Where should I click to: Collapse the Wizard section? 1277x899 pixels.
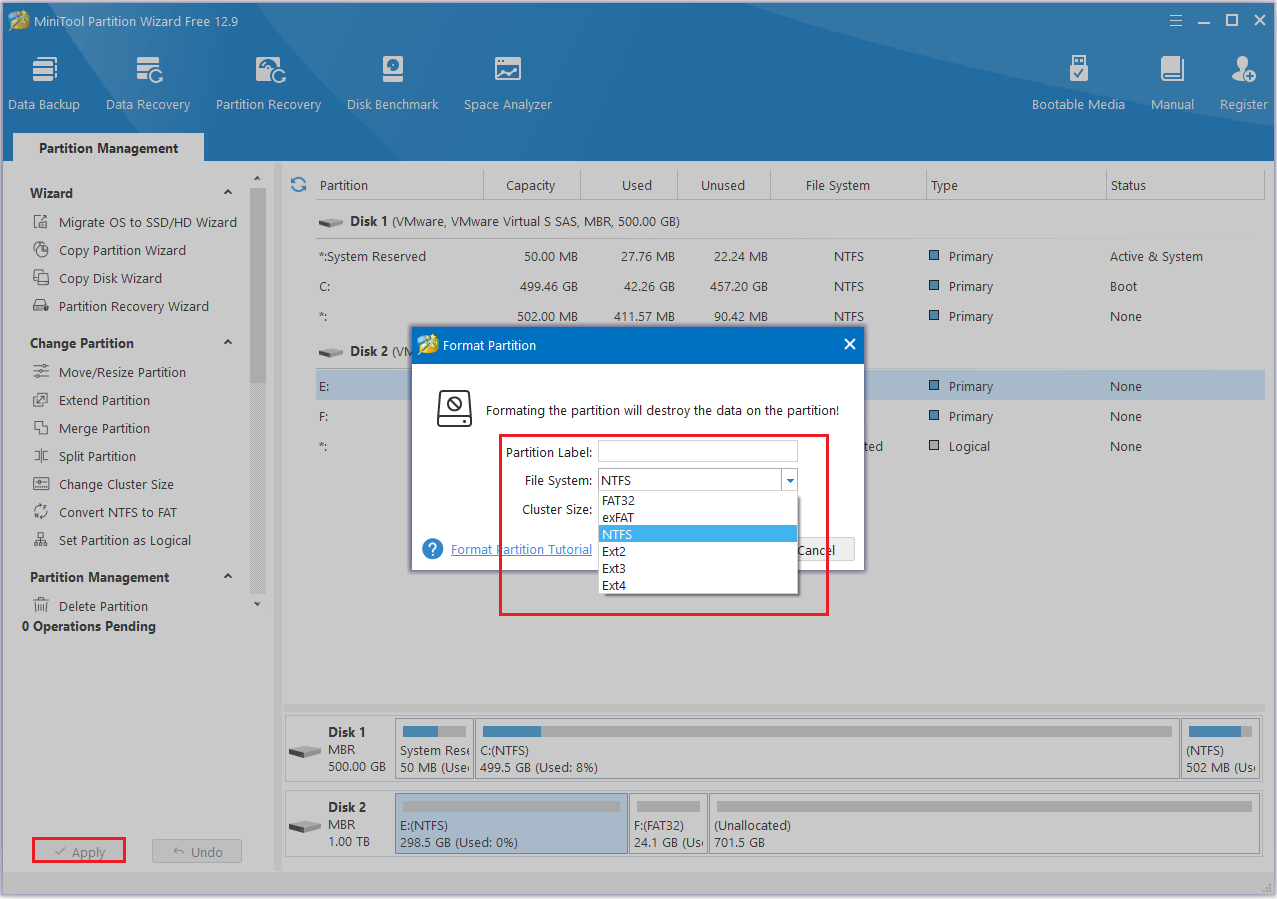coord(228,192)
